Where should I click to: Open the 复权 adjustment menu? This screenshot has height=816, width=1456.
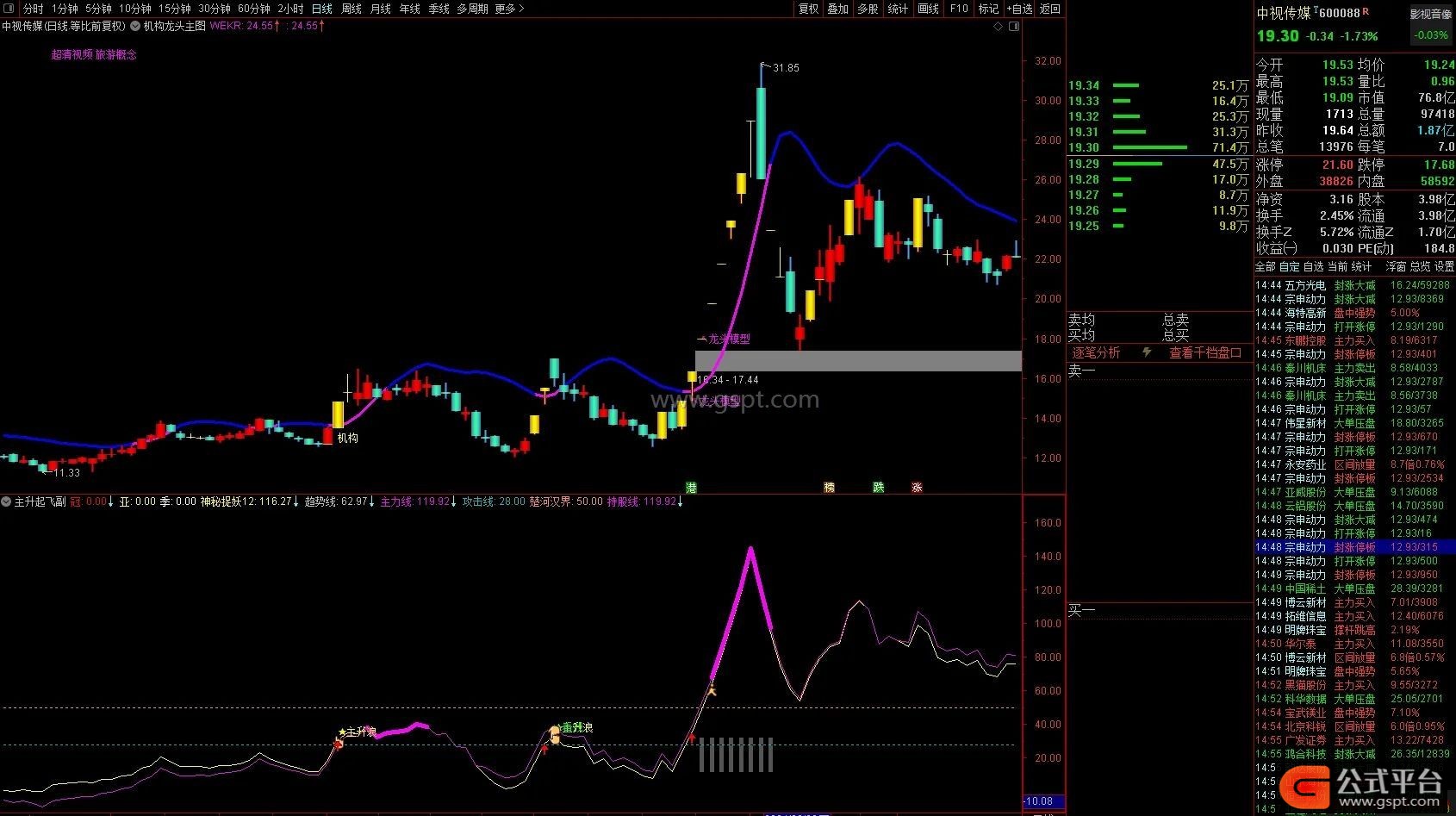[808, 9]
